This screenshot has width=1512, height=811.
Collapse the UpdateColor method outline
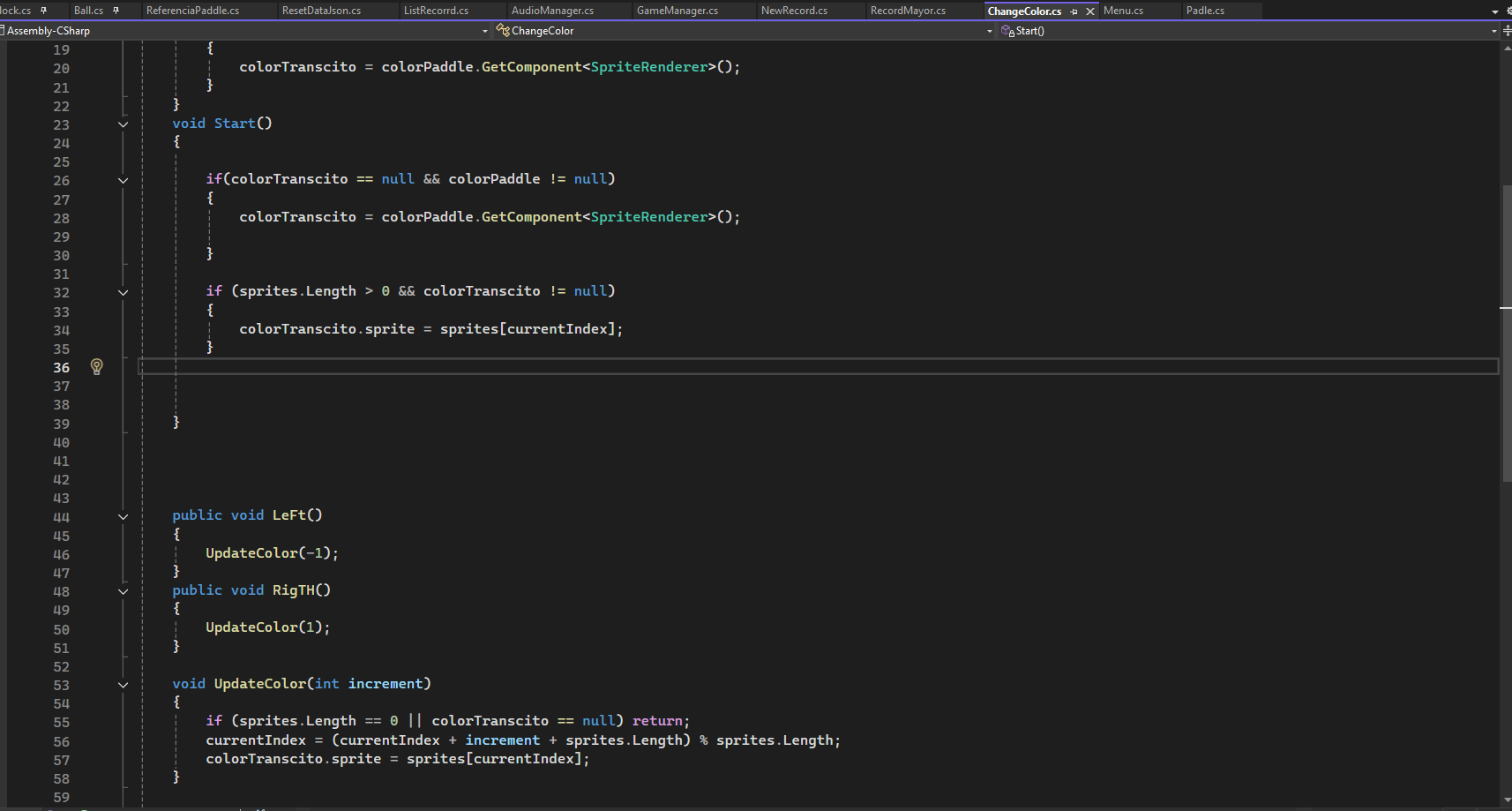click(123, 685)
